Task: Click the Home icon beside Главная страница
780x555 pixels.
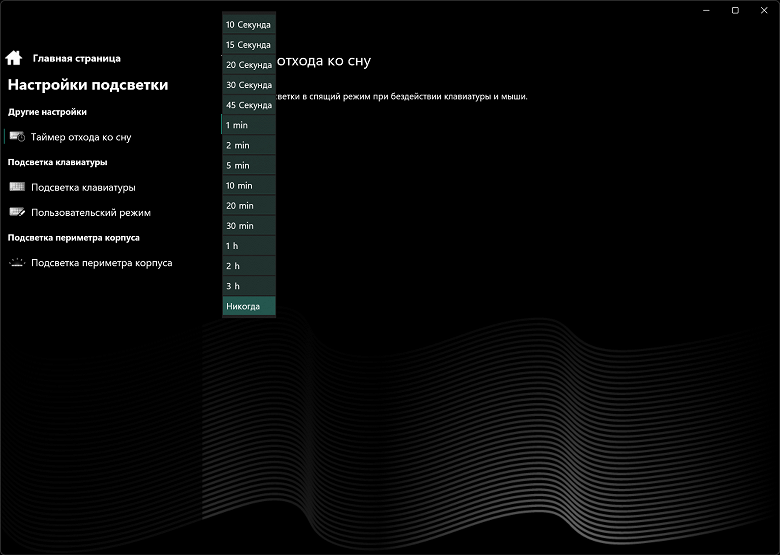Action: 14,58
